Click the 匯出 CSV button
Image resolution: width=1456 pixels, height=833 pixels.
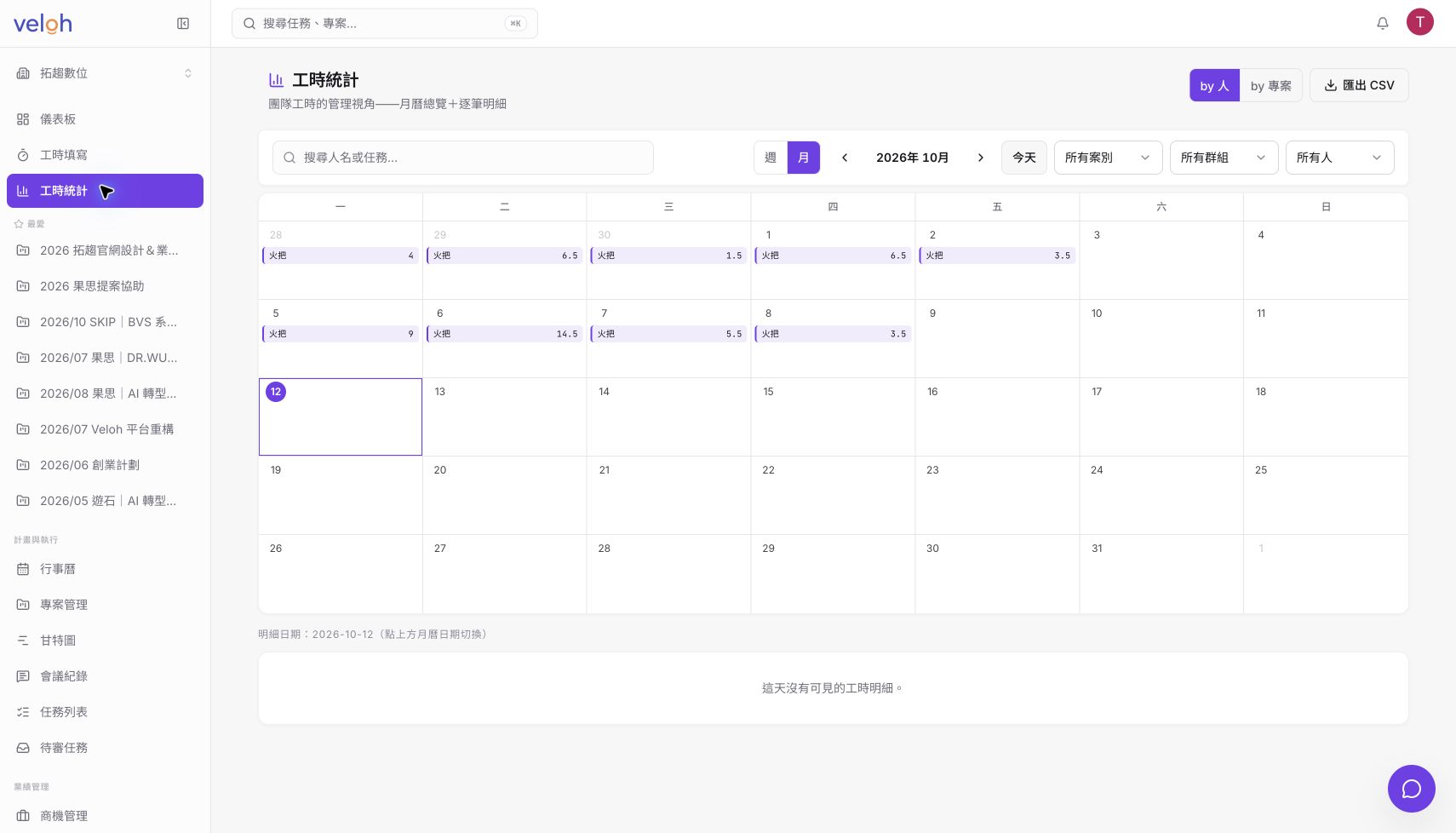pos(1359,85)
